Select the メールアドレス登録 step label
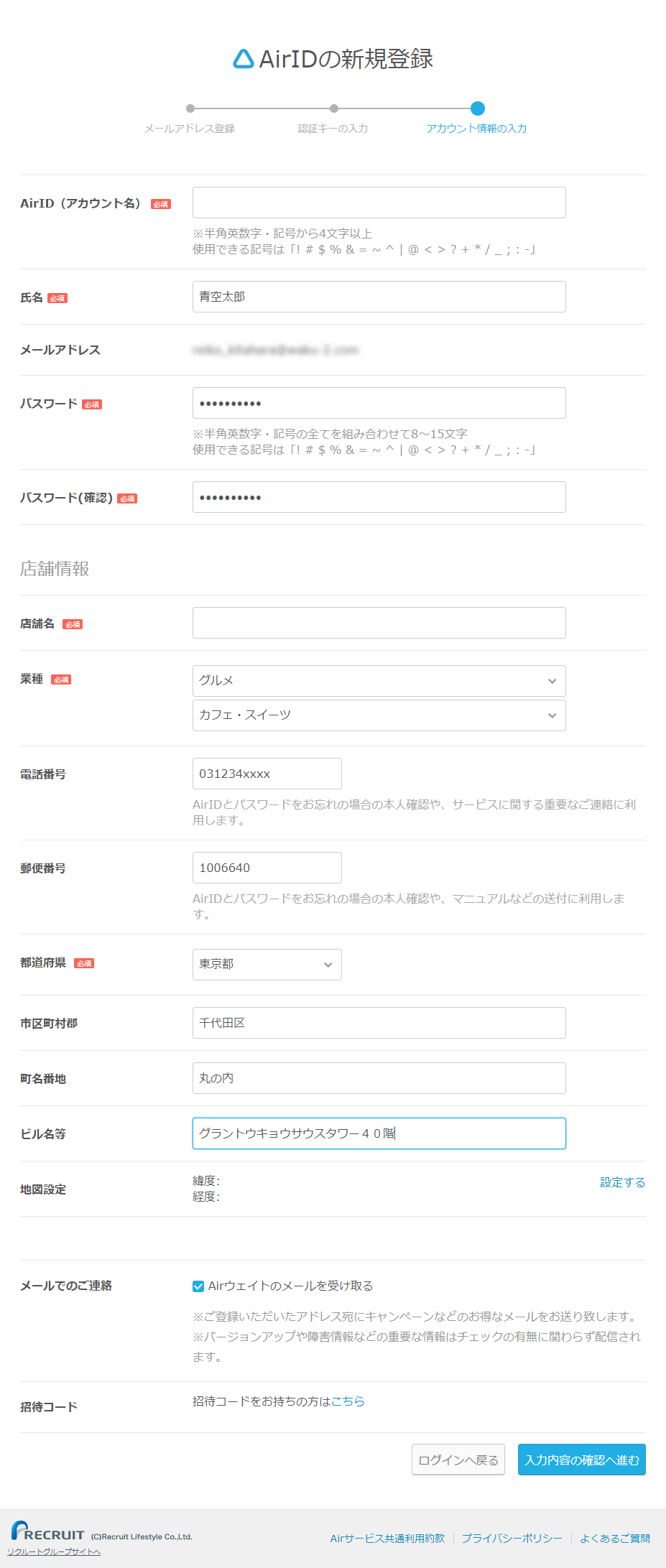The image size is (666, 1568). coord(190,129)
